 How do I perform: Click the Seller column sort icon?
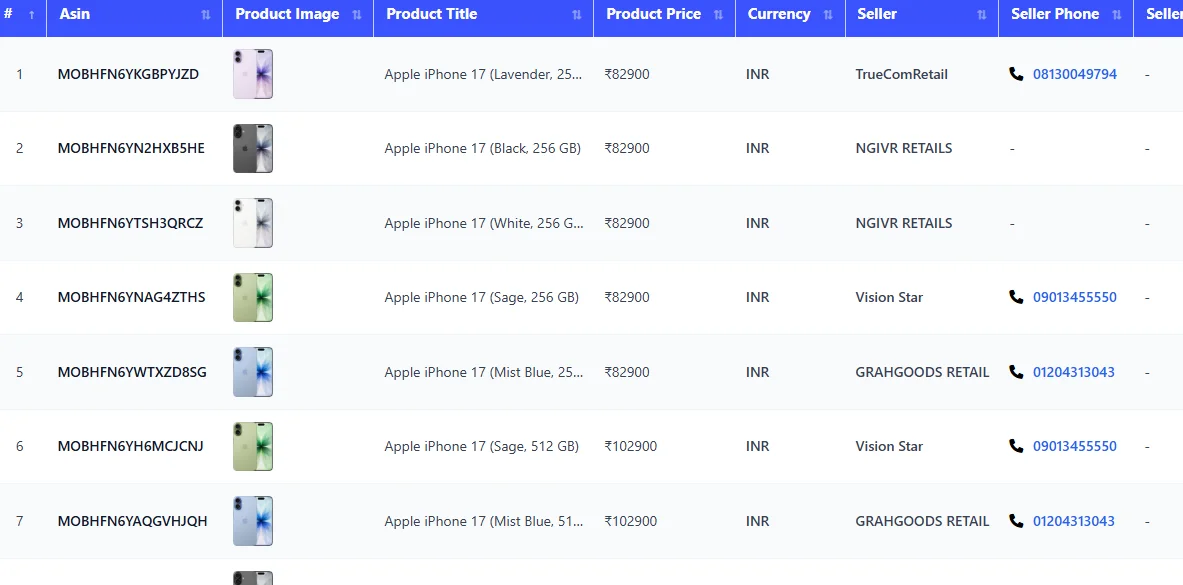982,14
